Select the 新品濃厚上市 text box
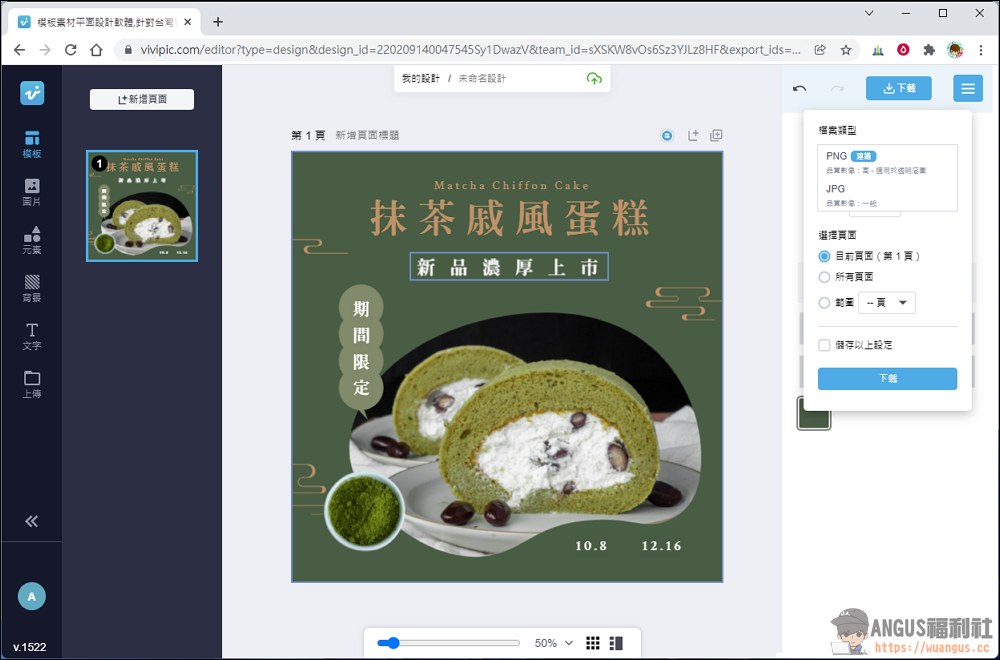This screenshot has height=660, width=1000. [509, 267]
